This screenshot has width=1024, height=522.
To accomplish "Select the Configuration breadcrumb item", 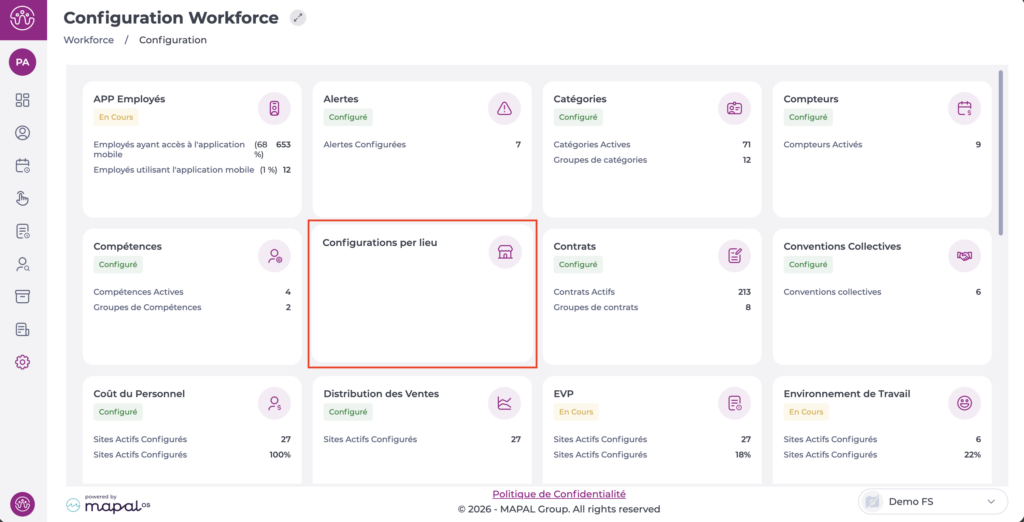I will click(x=173, y=40).
